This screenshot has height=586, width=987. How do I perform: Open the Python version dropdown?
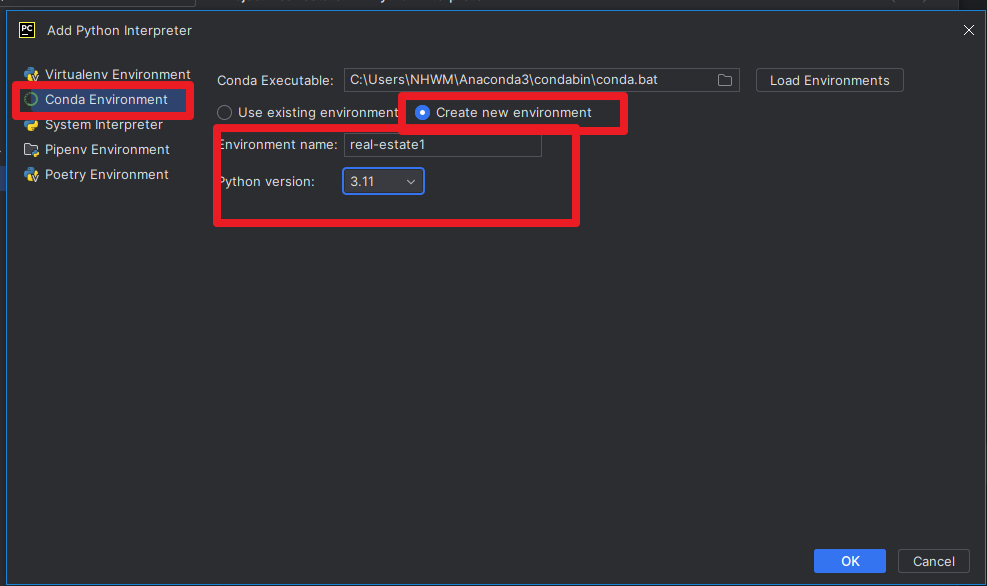383,181
